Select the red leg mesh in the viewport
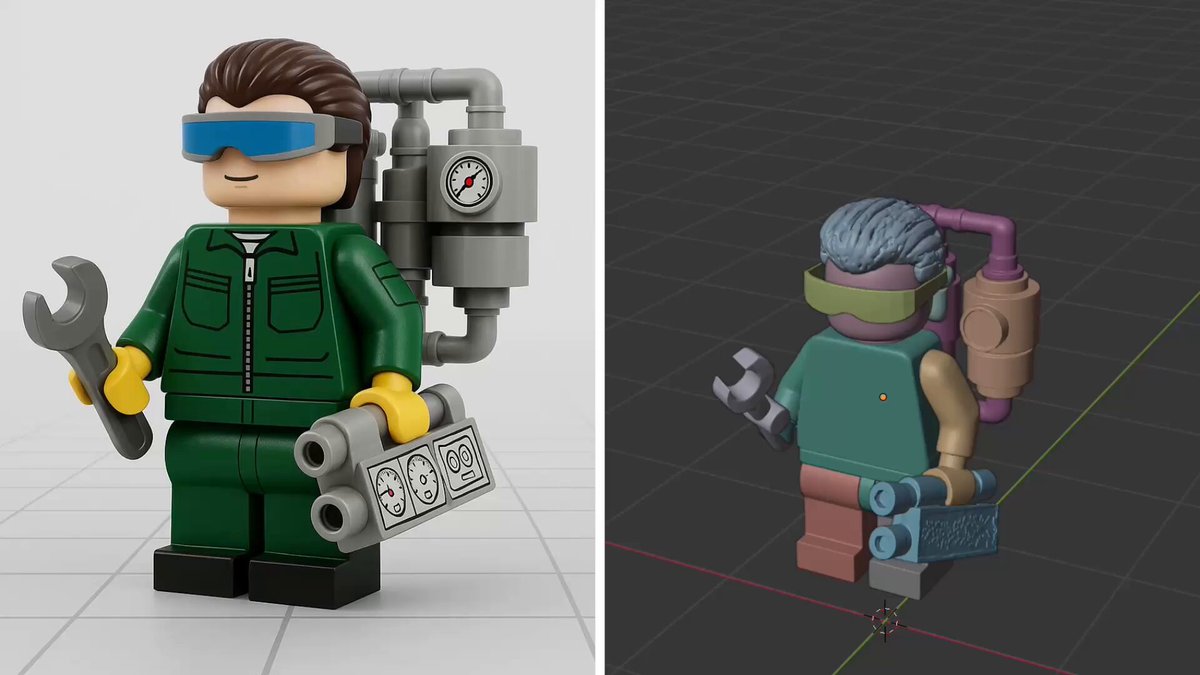The height and width of the screenshot is (675, 1200). pyautogui.click(x=830, y=525)
